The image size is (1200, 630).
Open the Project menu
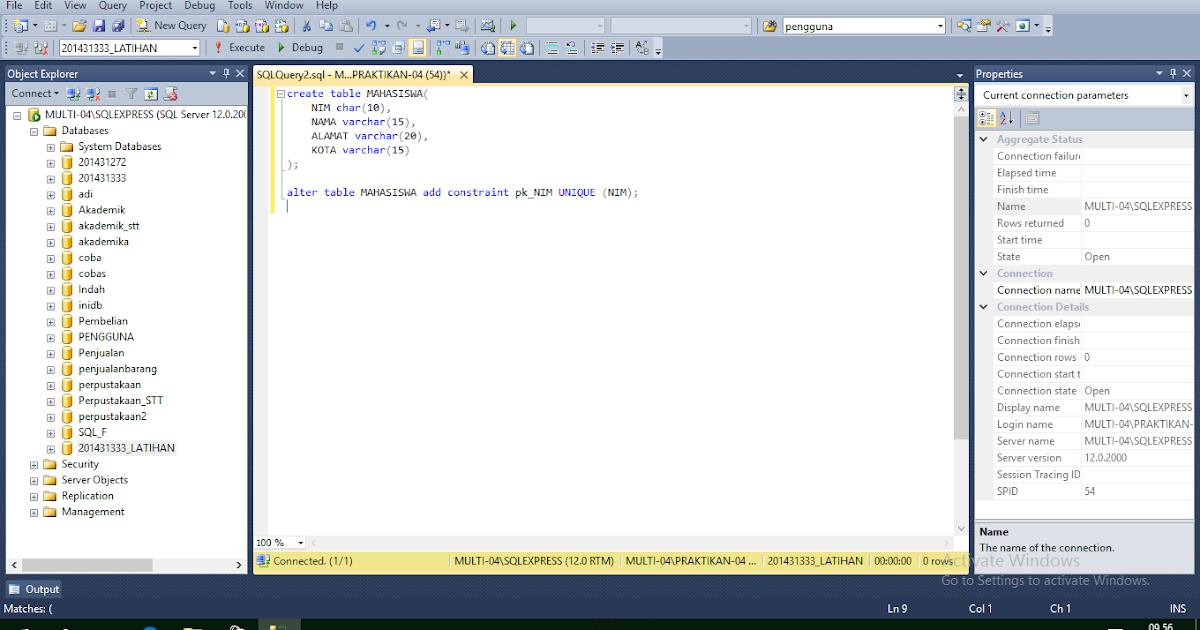click(155, 5)
